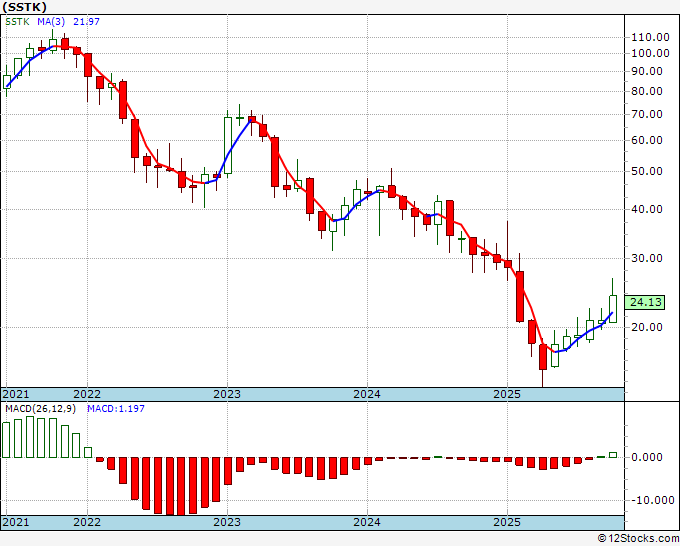Click the green SSTK series legend label
The height and width of the screenshot is (546, 680).
(x=17, y=22)
